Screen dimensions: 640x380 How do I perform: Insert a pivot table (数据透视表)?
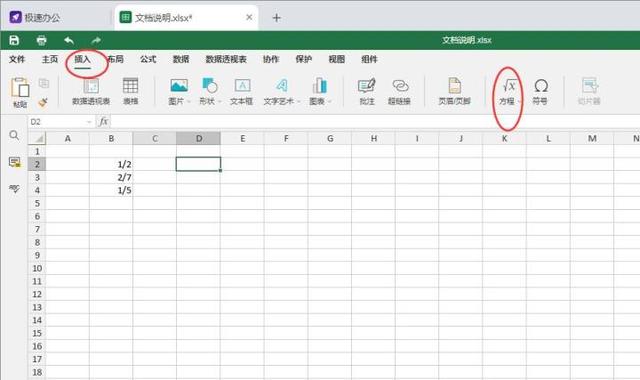tap(91, 92)
